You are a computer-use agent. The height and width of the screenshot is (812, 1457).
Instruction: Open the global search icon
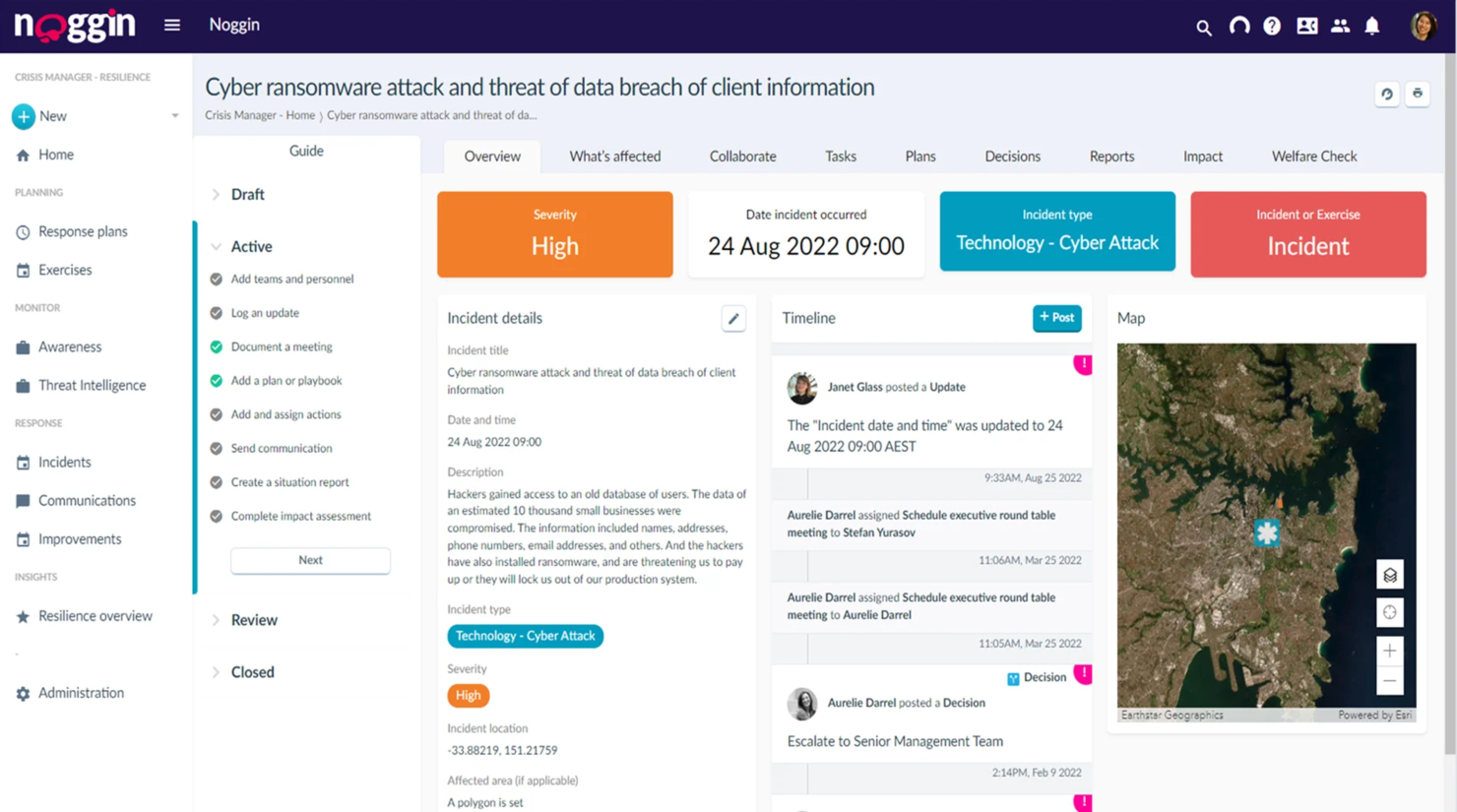point(1203,27)
